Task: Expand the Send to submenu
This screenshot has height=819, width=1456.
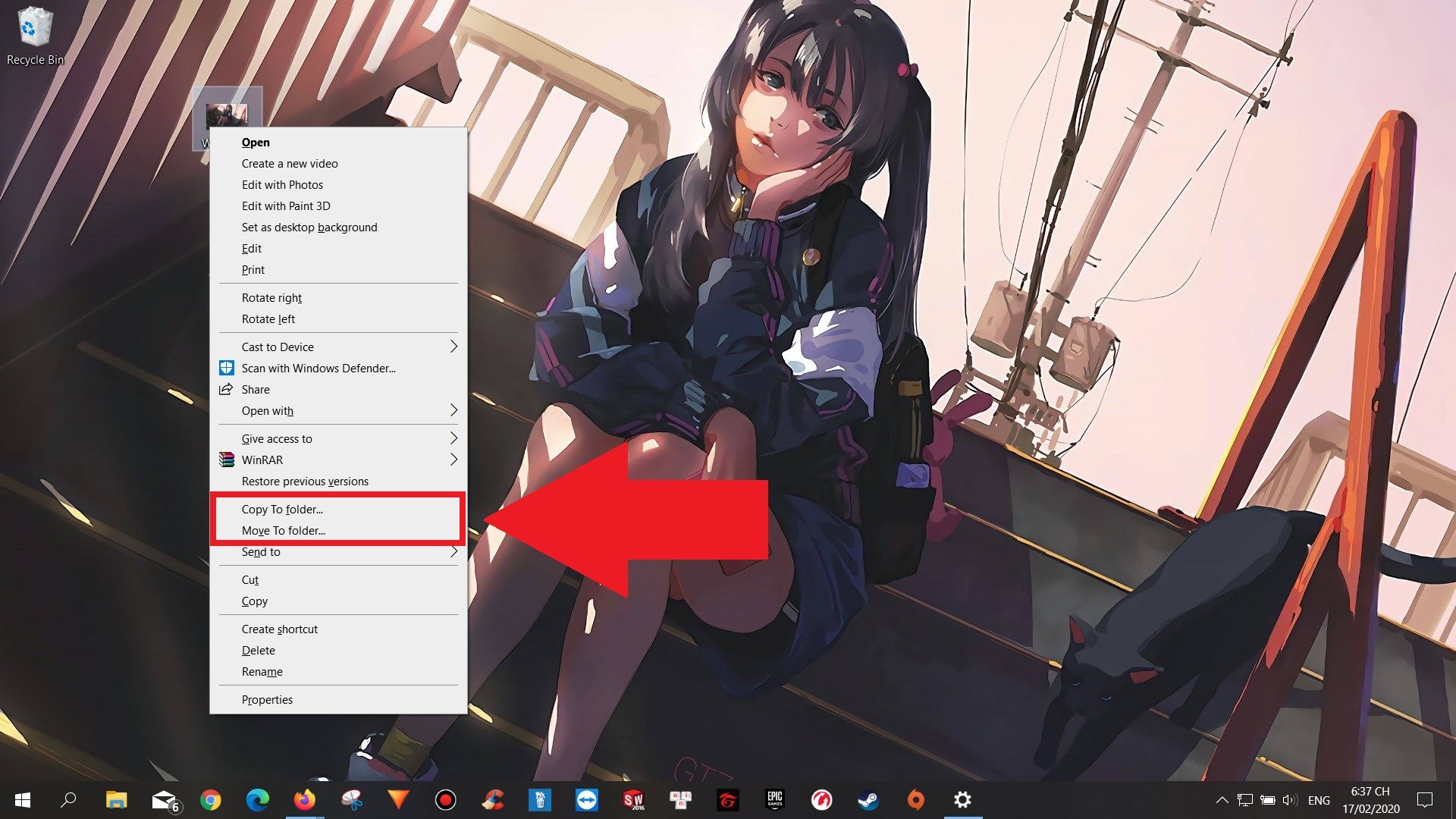Action: point(453,552)
